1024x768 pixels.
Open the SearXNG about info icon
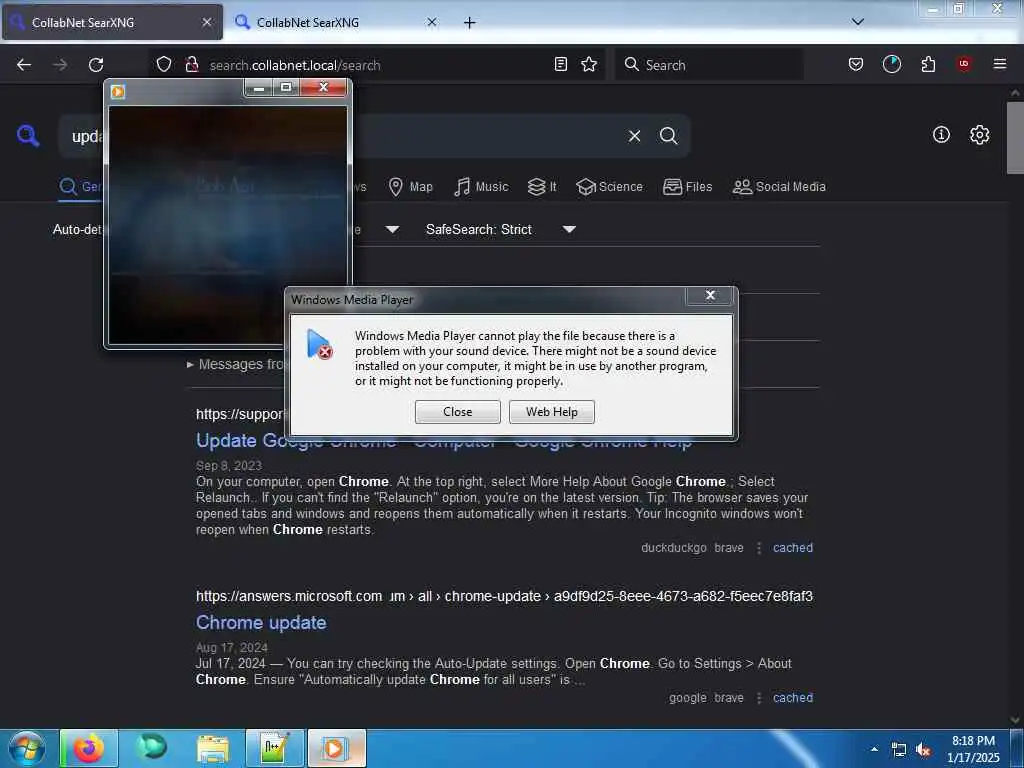941,135
